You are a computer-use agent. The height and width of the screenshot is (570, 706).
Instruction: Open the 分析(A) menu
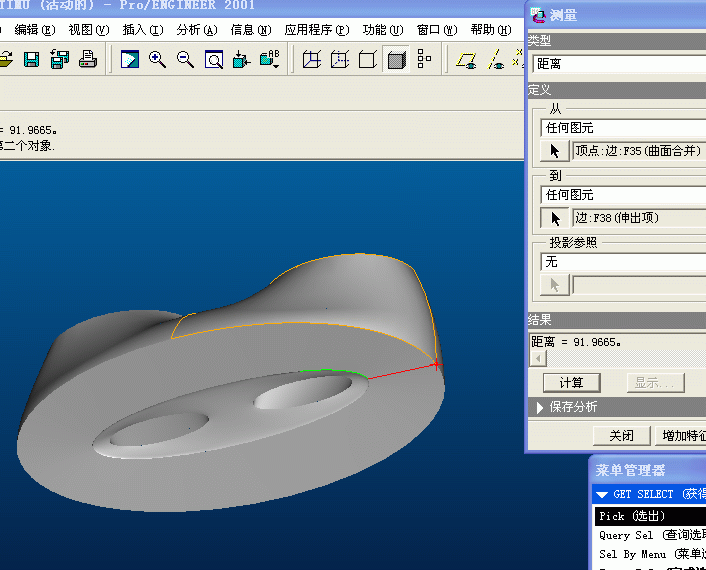click(197, 30)
